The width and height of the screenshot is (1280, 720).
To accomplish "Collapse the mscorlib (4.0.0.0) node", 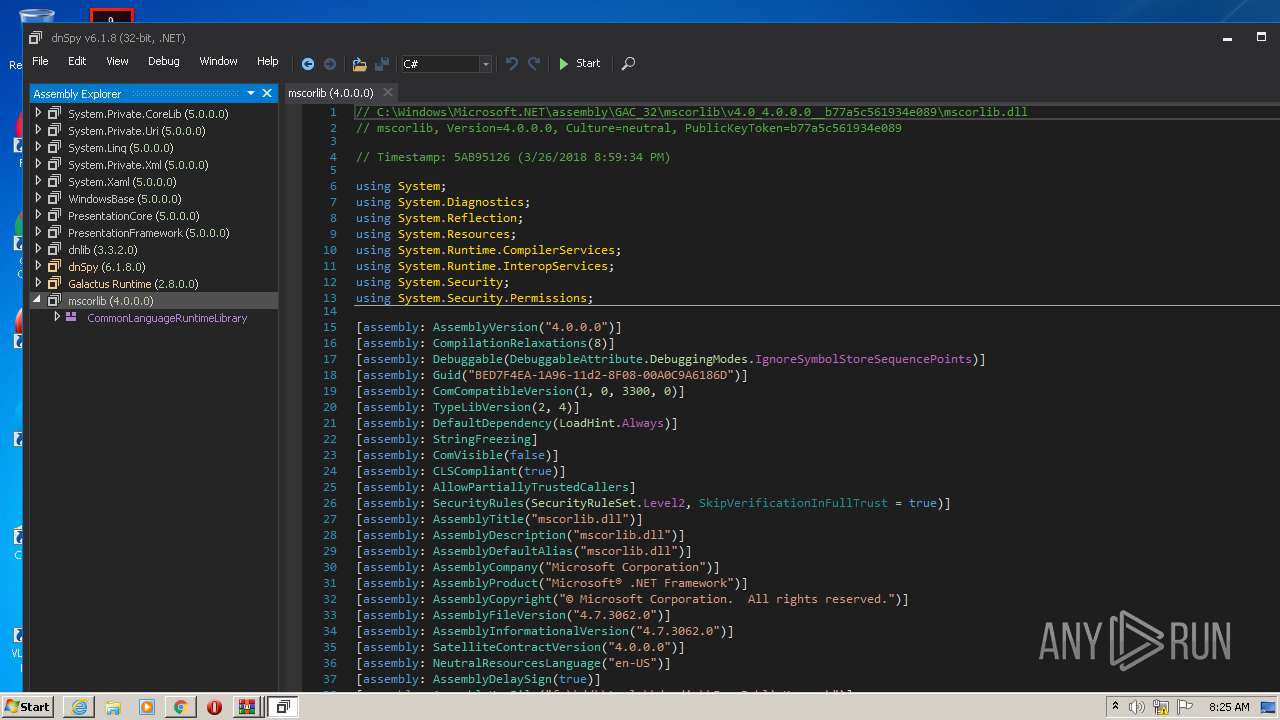I will (x=38, y=300).
